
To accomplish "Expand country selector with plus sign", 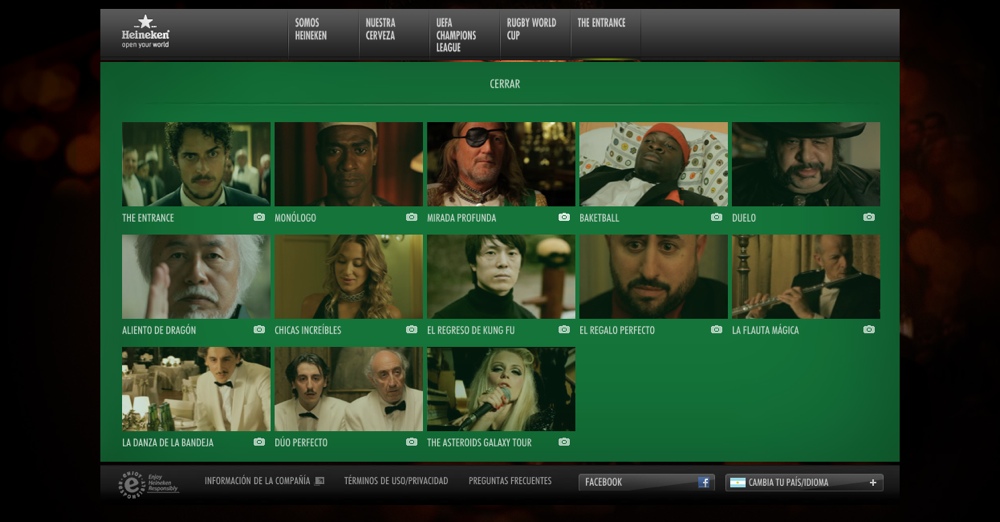I will [x=872, y=482].
